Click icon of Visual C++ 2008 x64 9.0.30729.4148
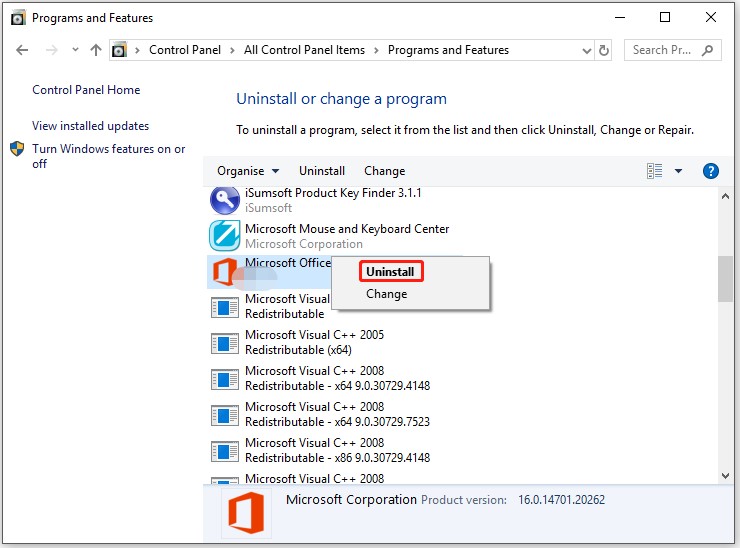This screenshot has height=548, width=740. tap(225, 379)
